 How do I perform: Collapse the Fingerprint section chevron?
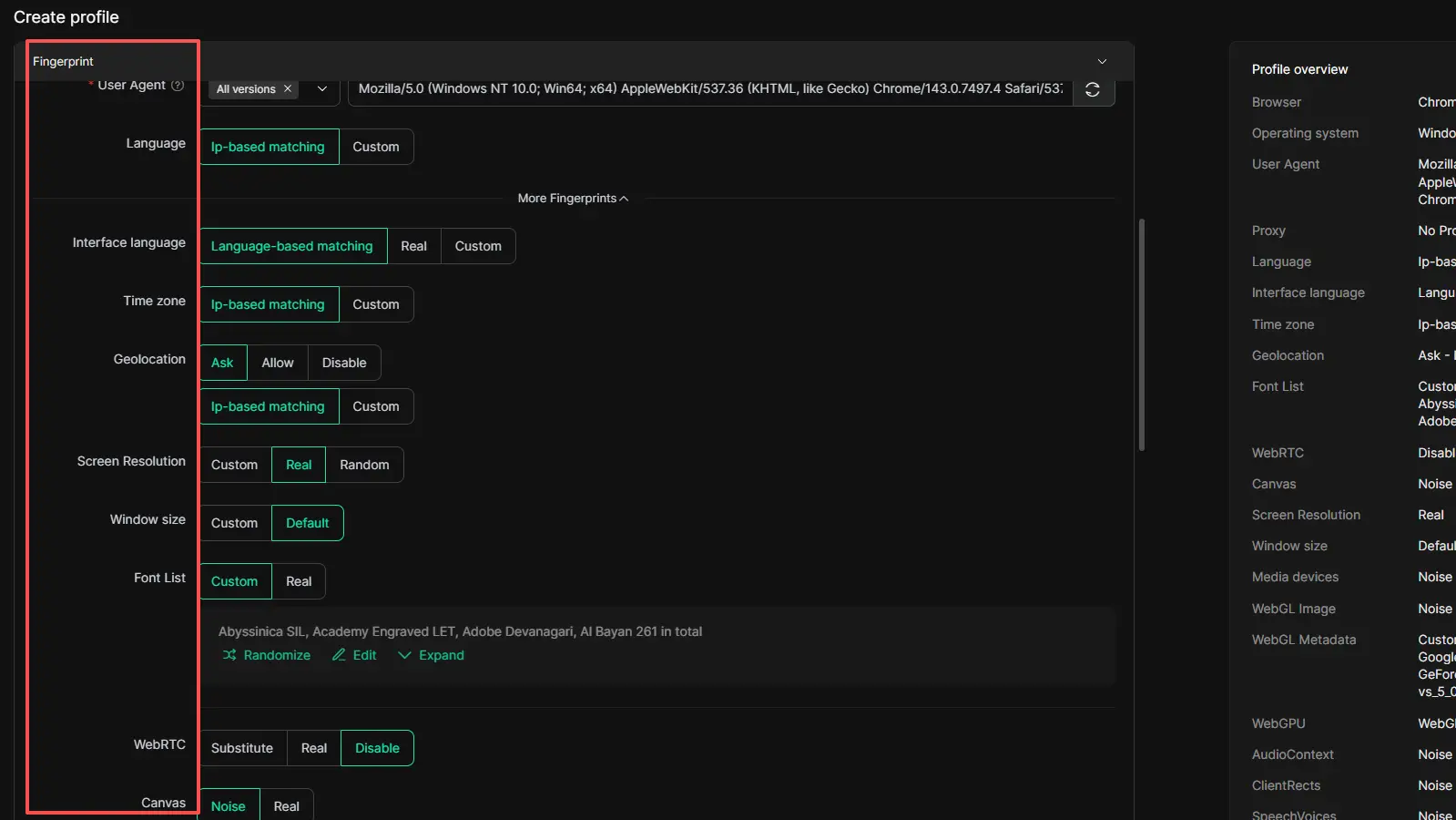point(1102,61)
